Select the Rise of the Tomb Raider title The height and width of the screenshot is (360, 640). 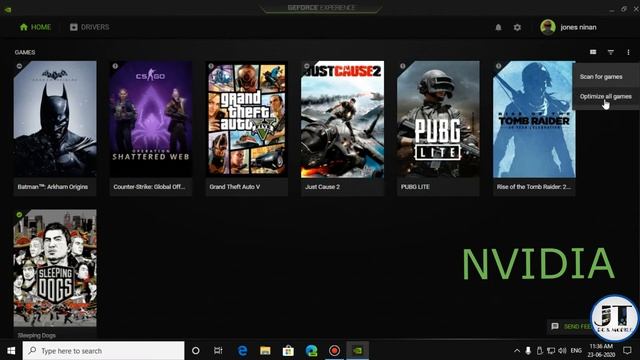(x=533, y=187)
